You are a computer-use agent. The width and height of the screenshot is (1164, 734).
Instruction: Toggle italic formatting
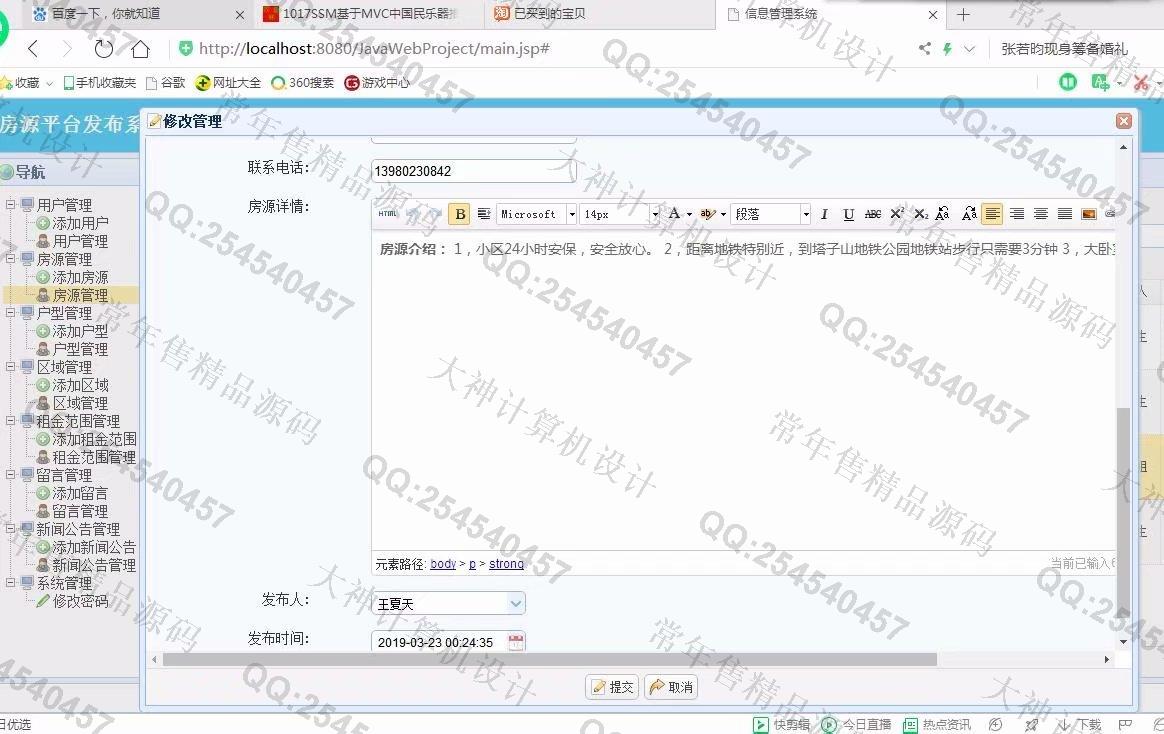[x=824, y=214]
